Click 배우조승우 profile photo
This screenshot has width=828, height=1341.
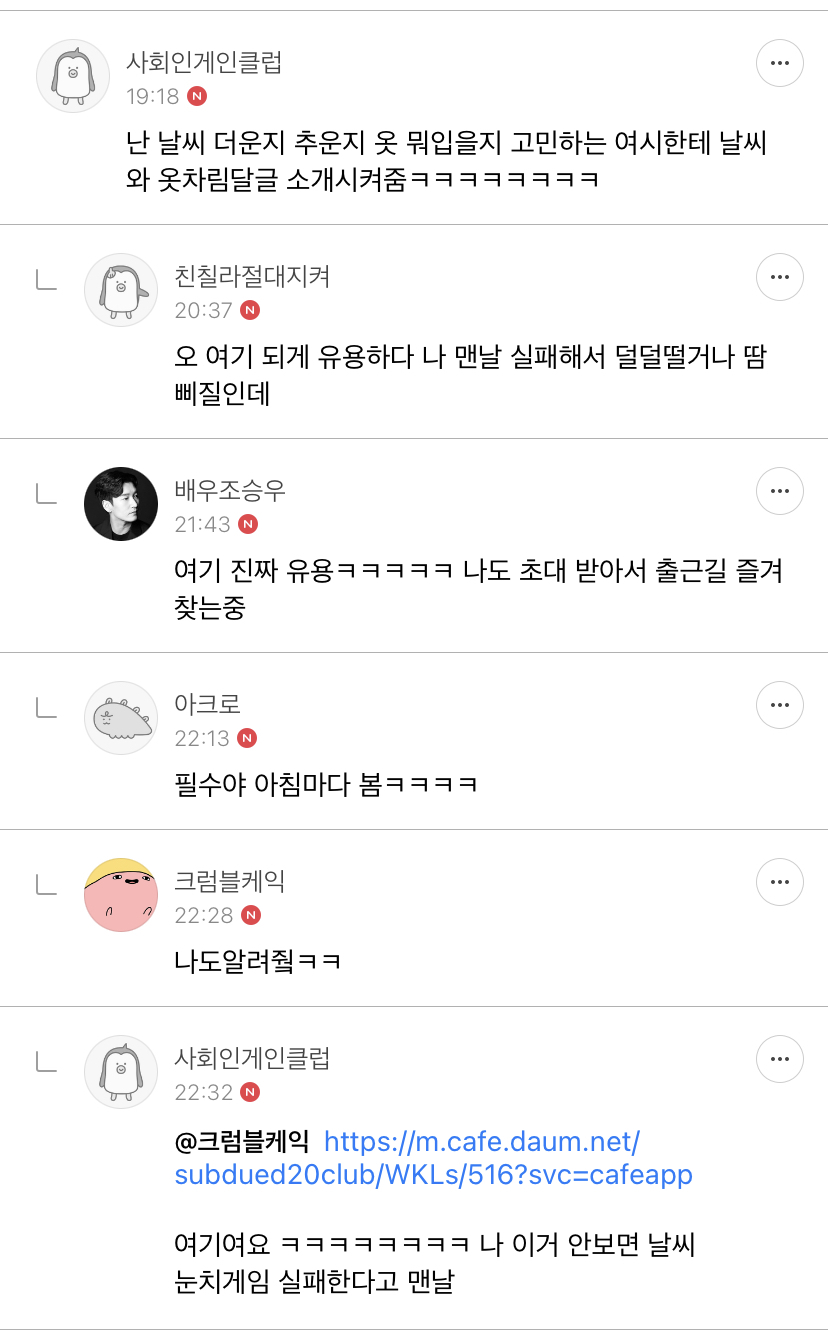pyautogui.click(x=121, y=504)
